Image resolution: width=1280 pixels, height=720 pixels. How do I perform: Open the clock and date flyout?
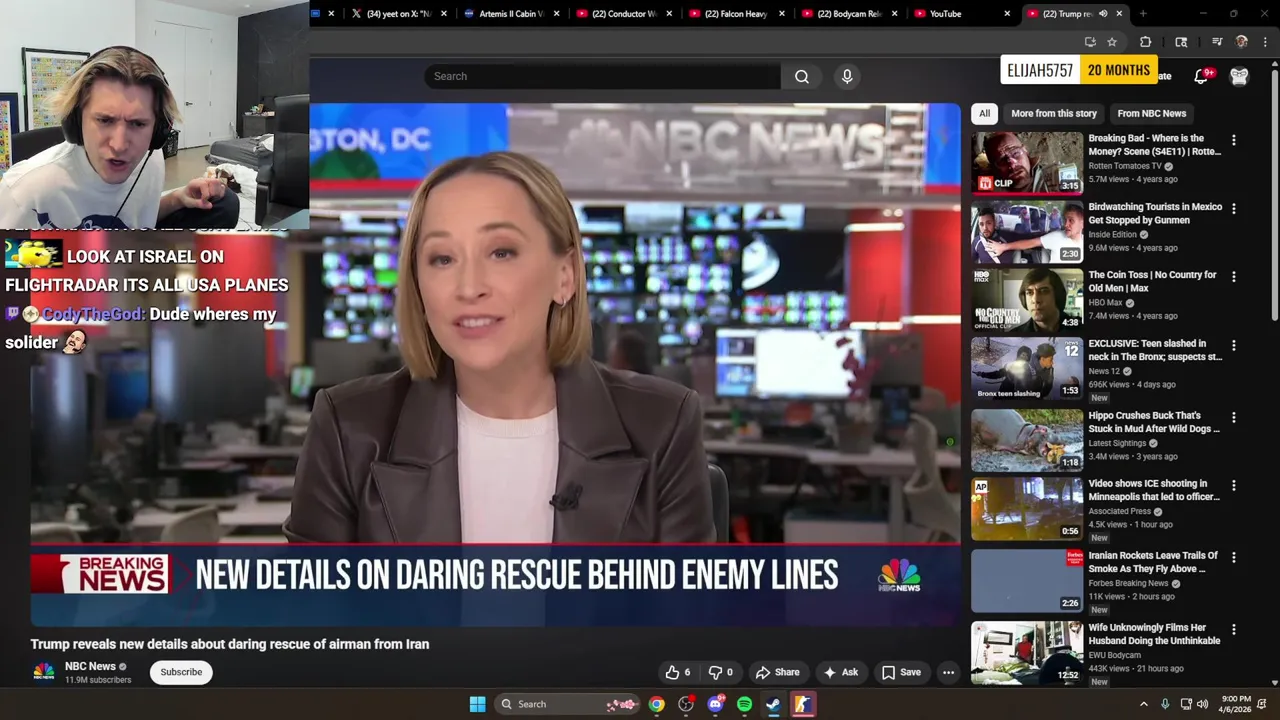(1236, 704)
